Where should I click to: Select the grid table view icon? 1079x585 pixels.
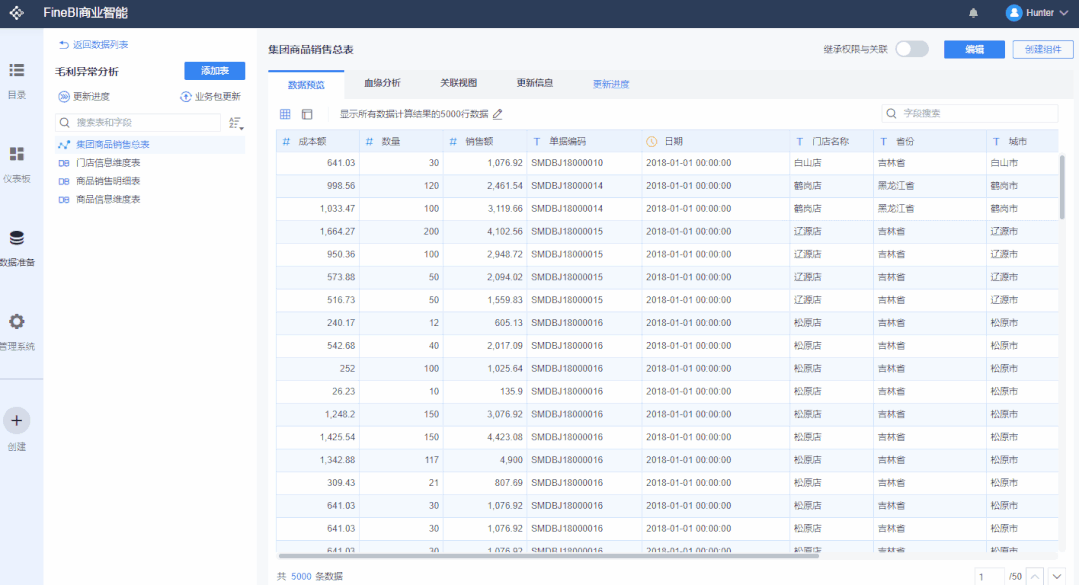point(285,114)
